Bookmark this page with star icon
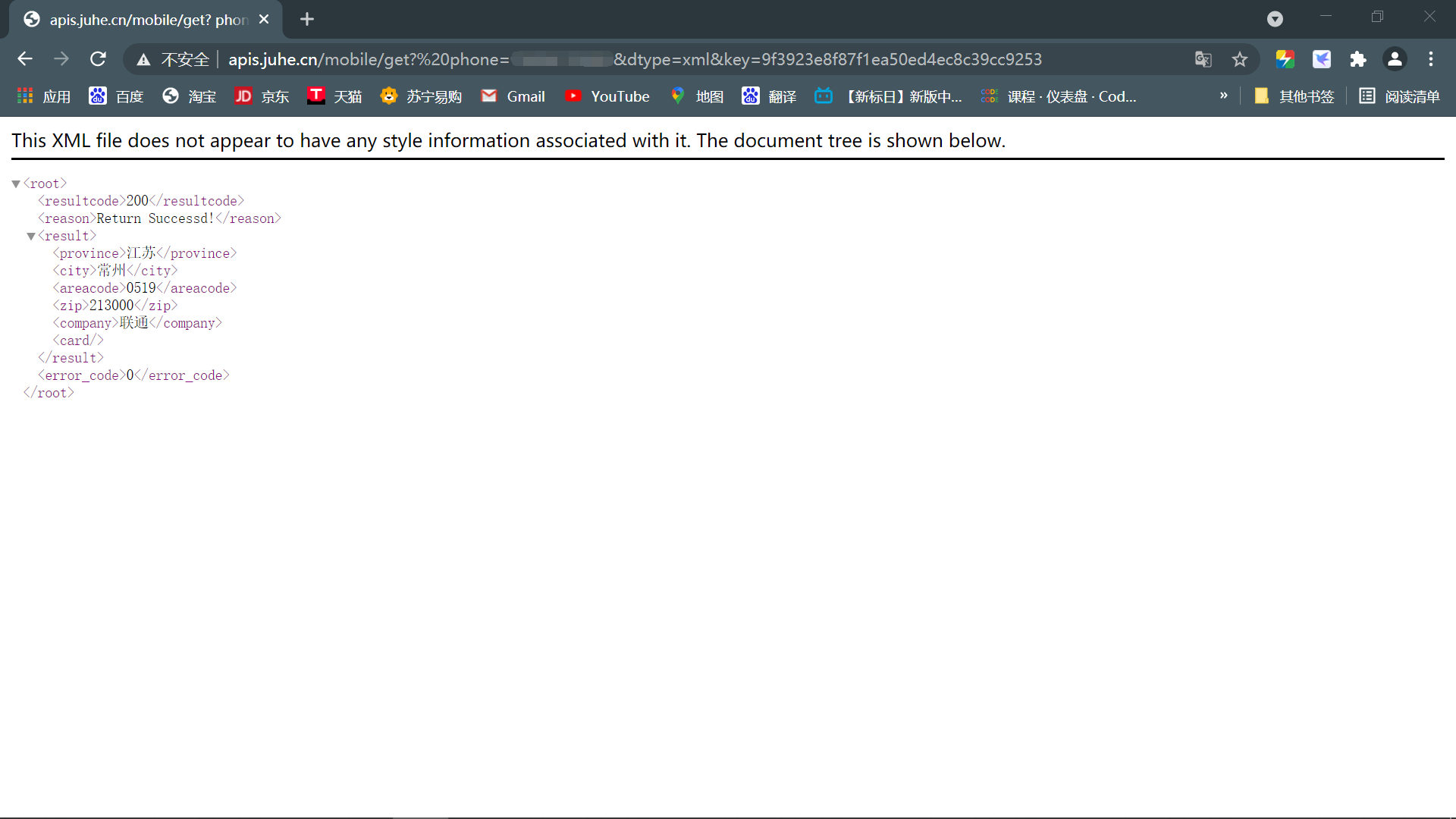 (x=1239, y=59)
